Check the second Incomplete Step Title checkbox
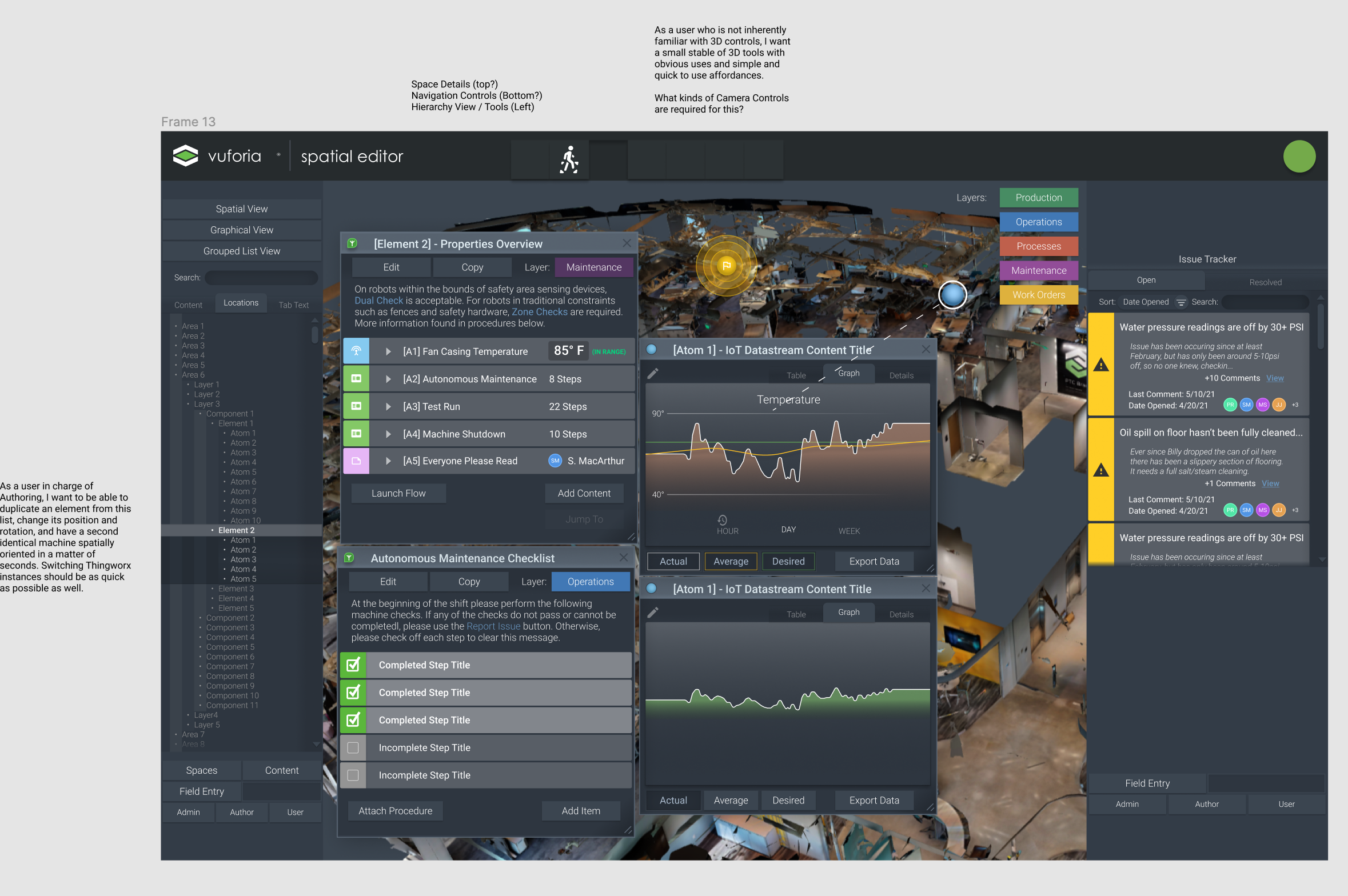1348x896 pixels. coord(353,775)
